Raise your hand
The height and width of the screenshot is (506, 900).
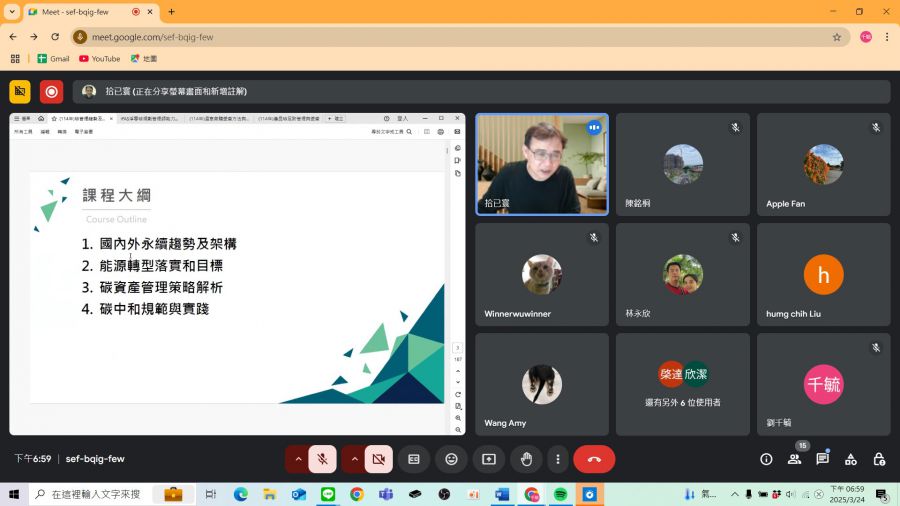click(x=526, y=459)
